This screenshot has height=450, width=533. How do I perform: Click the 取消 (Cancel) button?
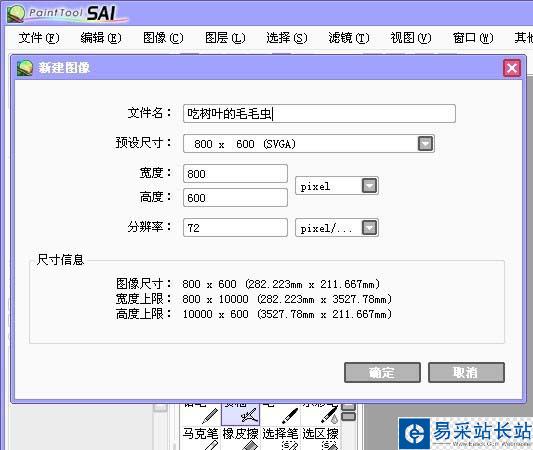(466, 373)
